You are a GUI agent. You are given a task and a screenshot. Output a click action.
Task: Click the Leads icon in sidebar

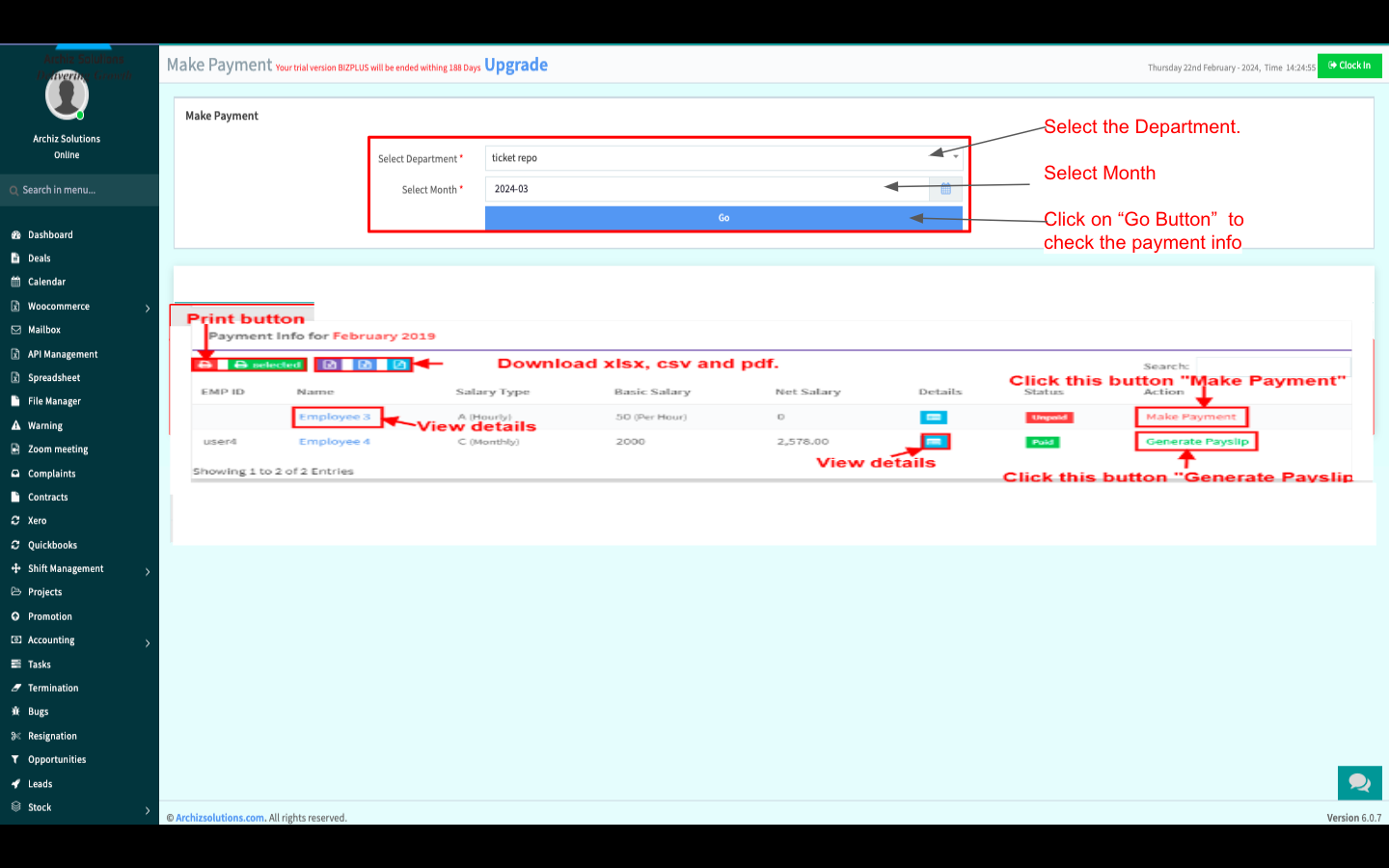pyautogui.click(x=15, y=784)
